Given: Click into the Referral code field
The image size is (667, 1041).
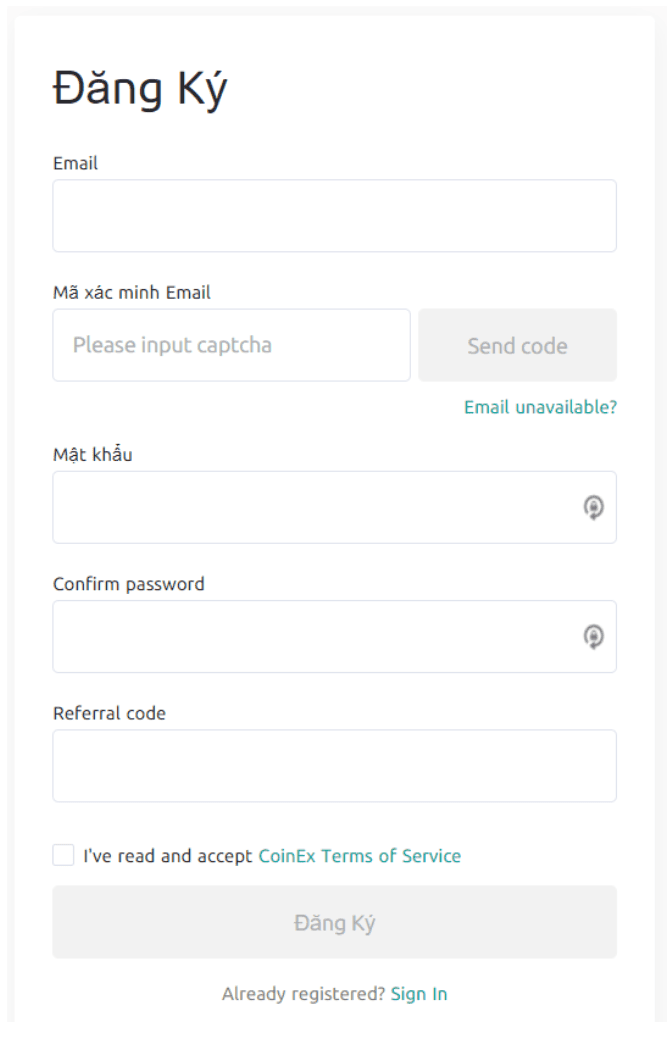Looking at the screenshot, I should coord(334,766).
